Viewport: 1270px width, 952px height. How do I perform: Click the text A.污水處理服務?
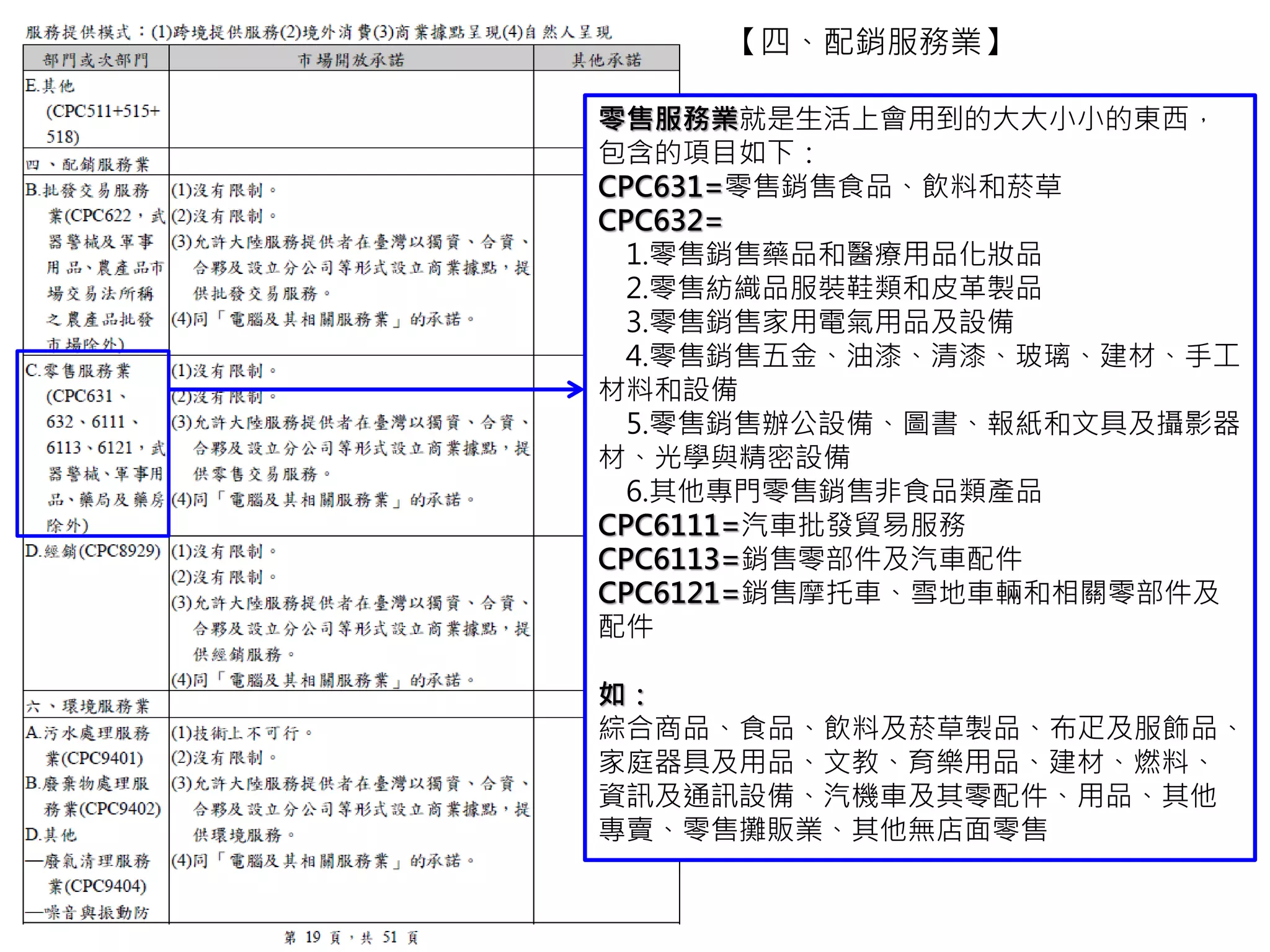pos(87,733)
